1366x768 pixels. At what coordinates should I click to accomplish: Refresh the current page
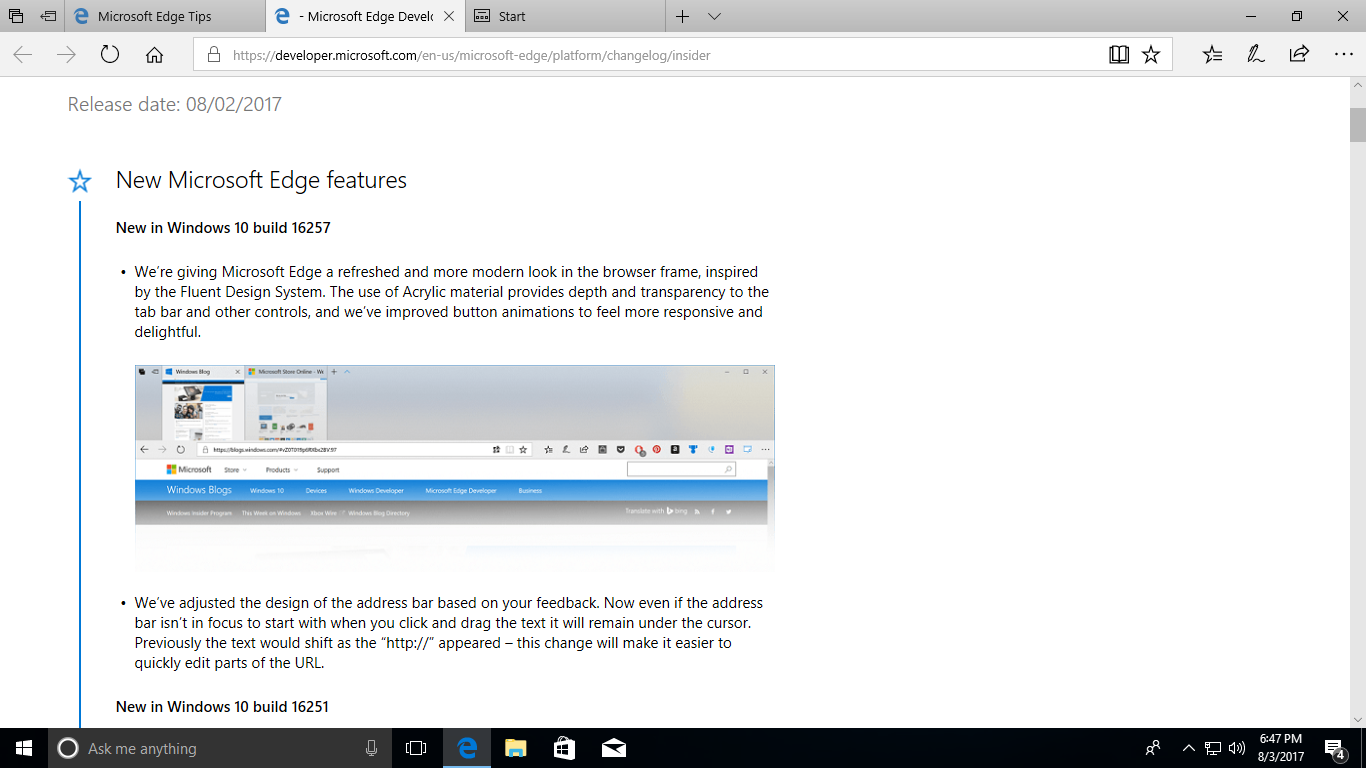pyautogui.click(x=110, y=55)
